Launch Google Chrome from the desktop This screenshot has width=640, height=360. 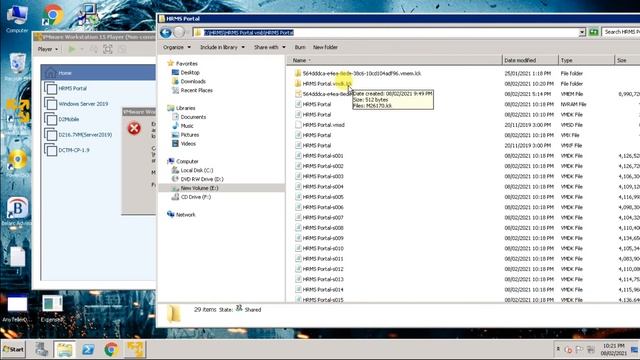click(x=53, y=16)
